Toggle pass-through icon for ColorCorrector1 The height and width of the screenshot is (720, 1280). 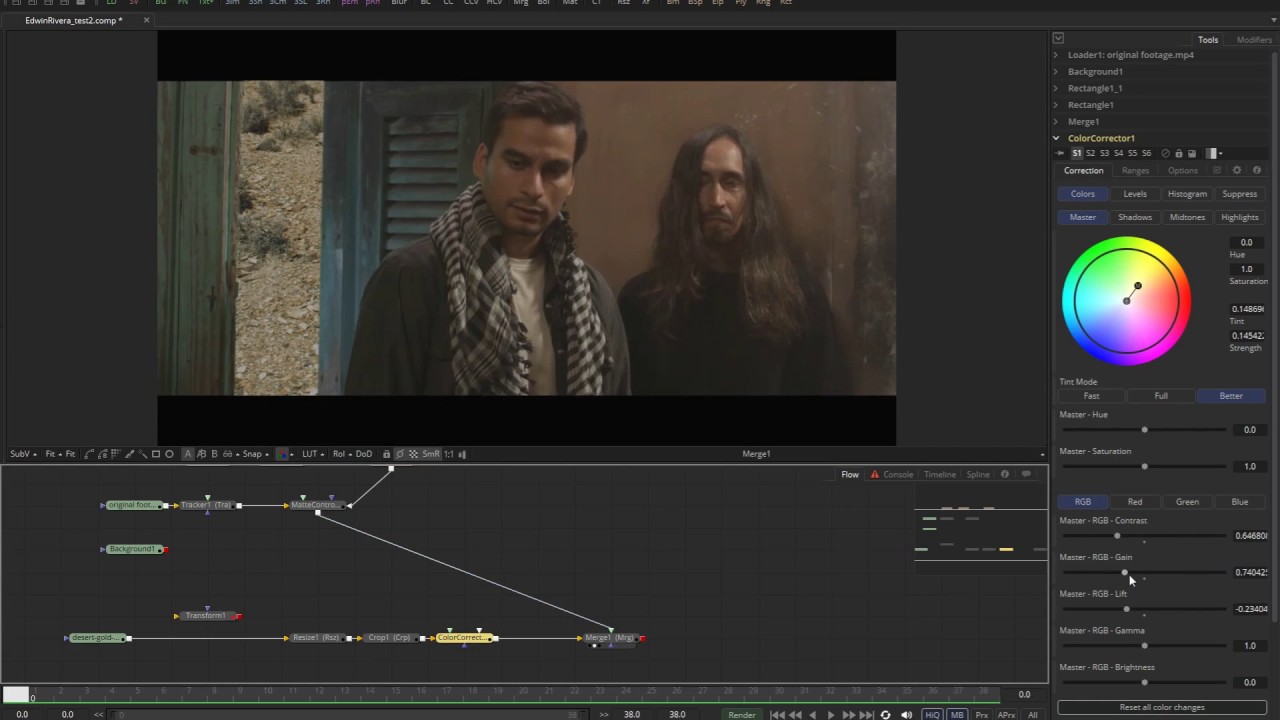[x=1165, y=153]
